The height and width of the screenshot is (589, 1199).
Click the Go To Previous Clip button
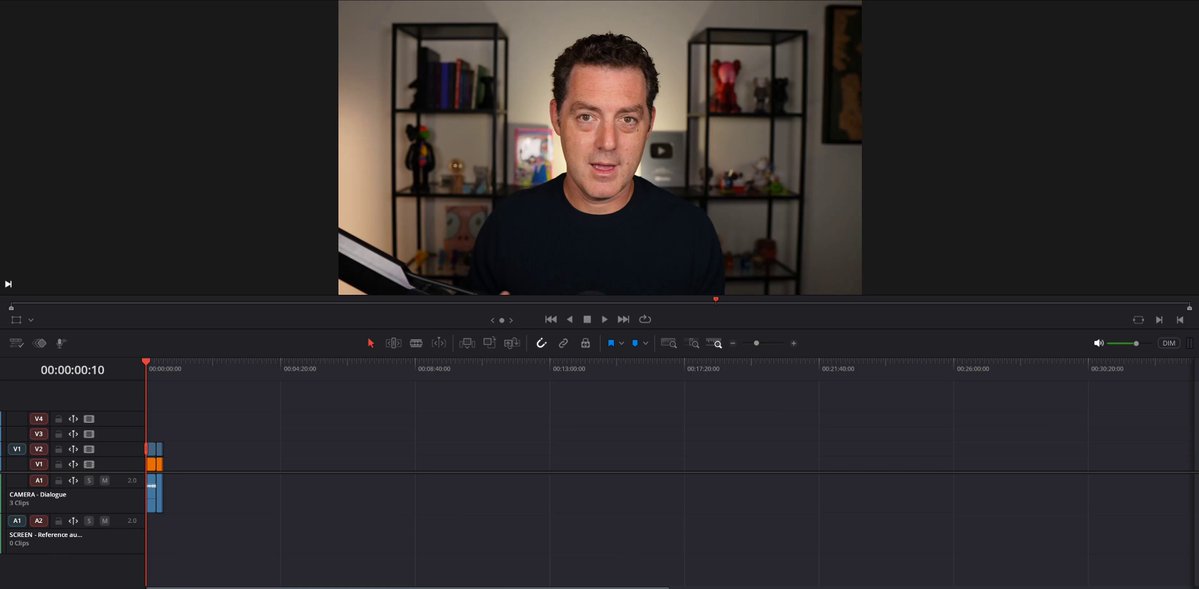coord(1180,320)
